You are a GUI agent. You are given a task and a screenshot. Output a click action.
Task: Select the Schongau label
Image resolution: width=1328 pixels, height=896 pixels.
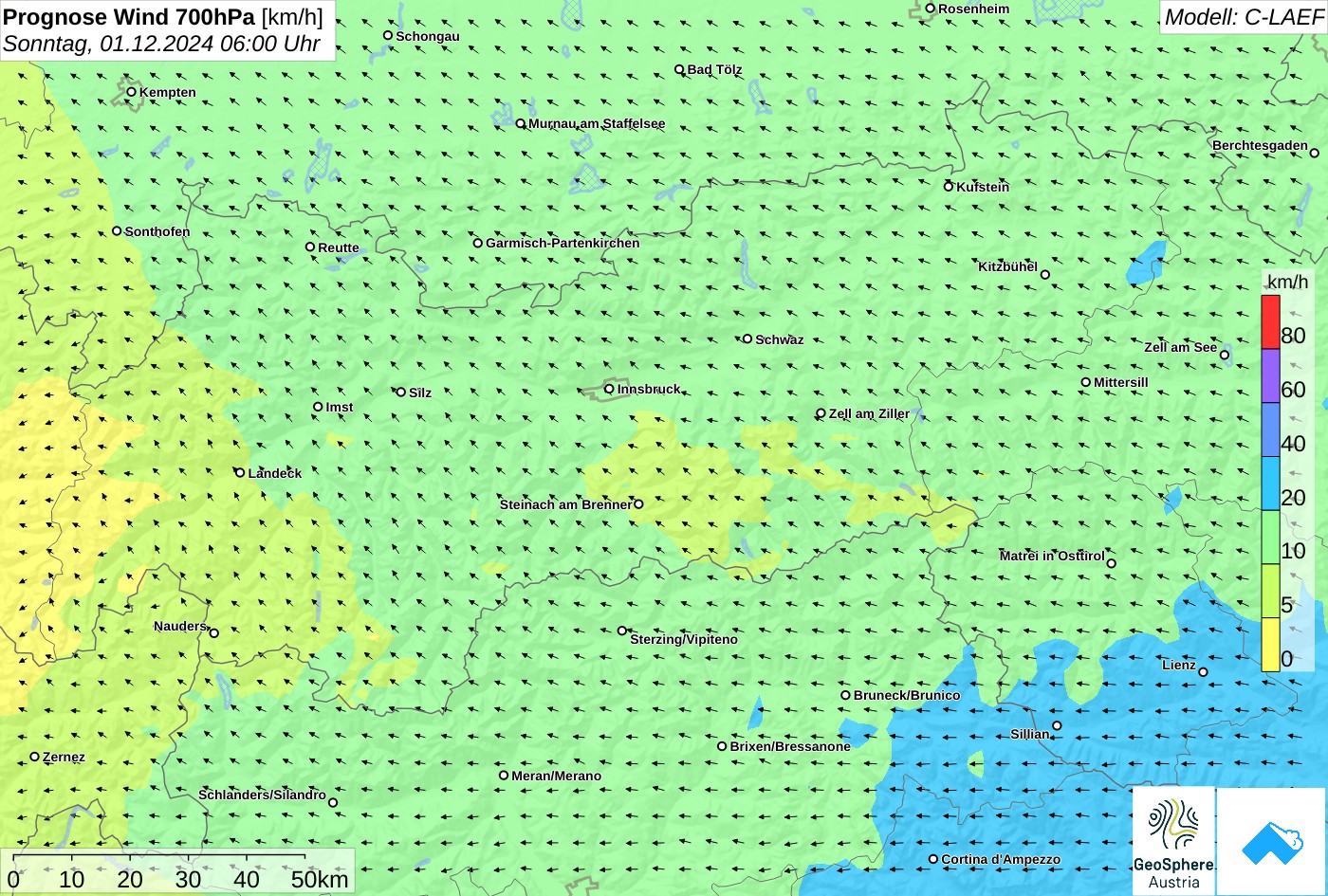[428, 36]
